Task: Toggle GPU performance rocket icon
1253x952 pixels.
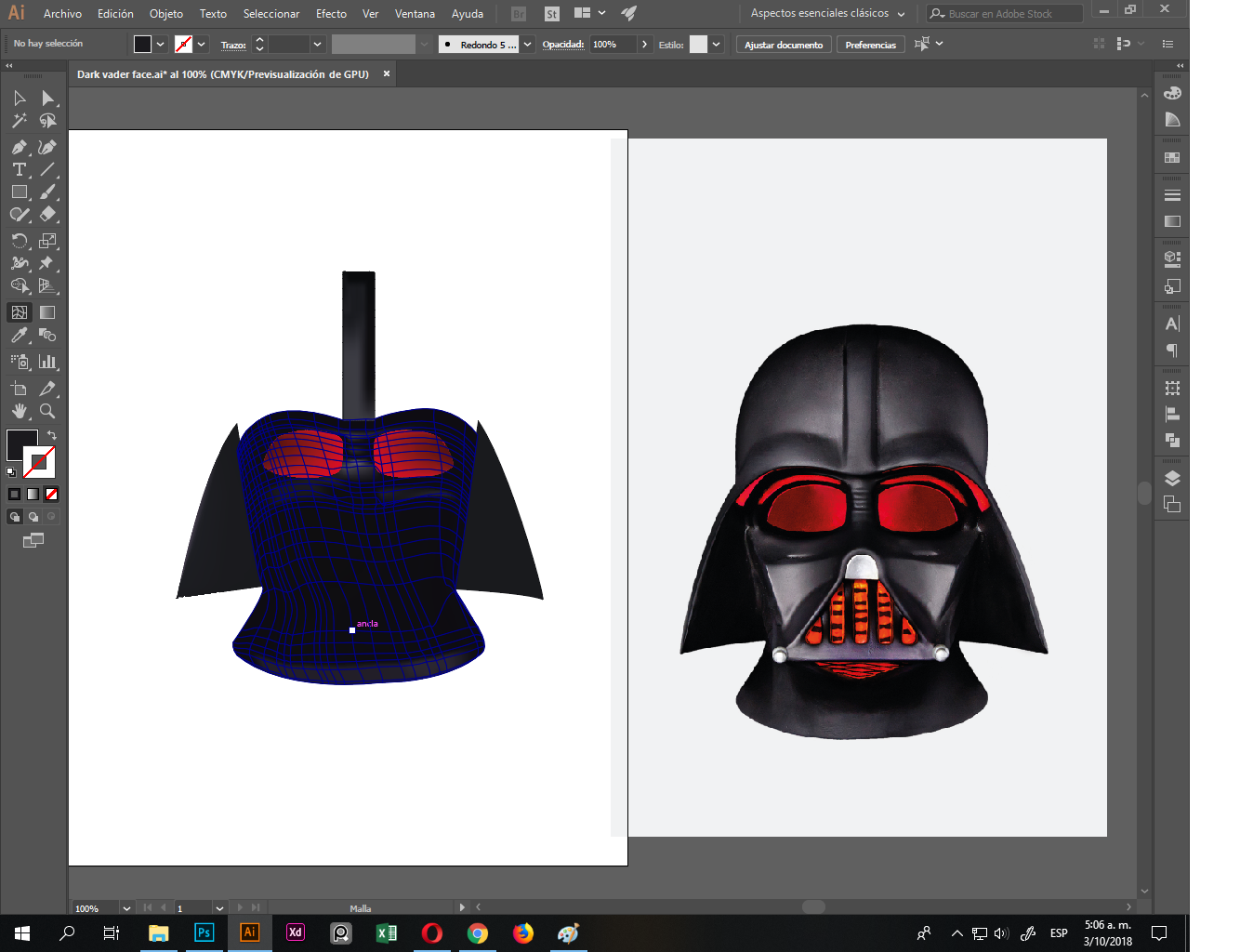Action: 629,13
